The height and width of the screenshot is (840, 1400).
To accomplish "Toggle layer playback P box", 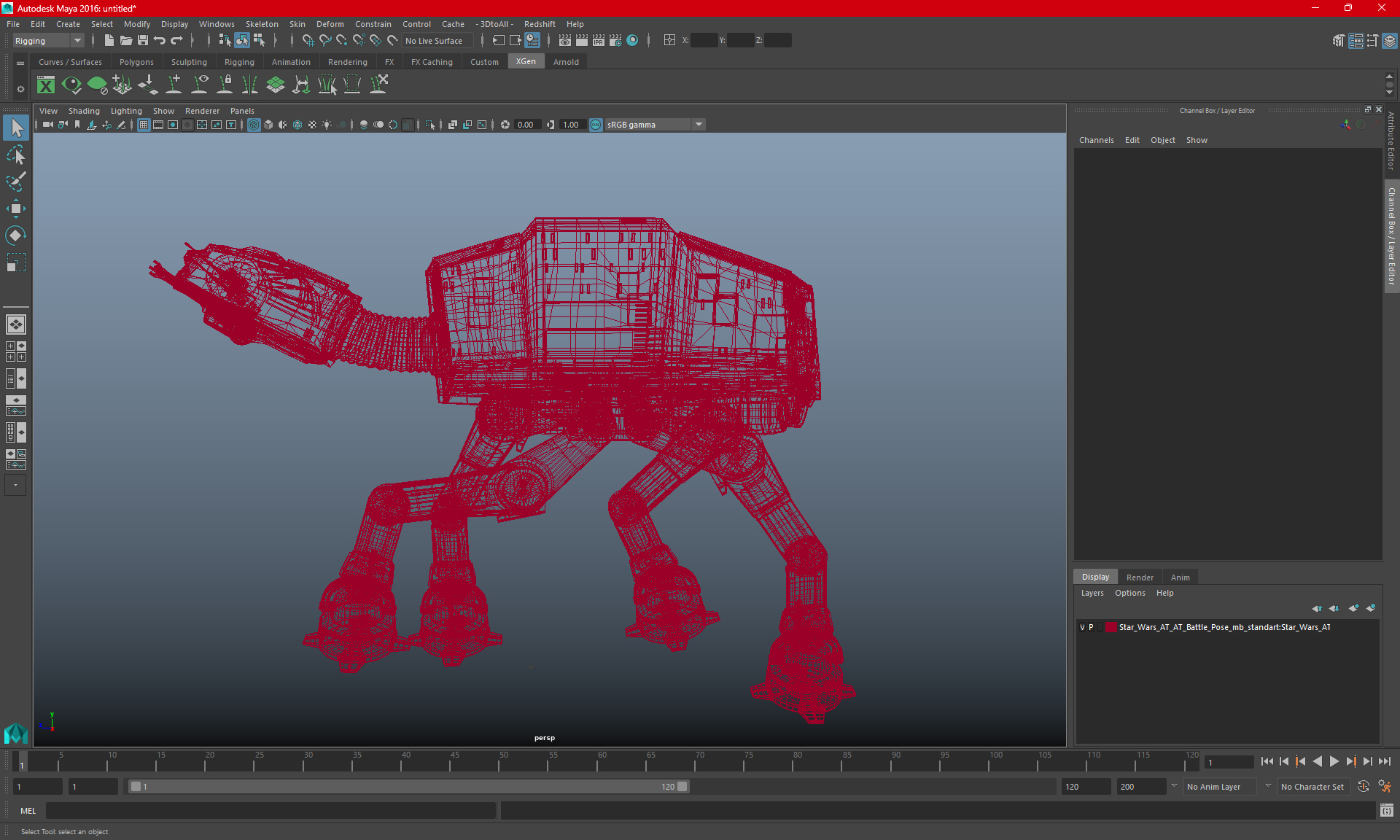I will click(1092, 627).
